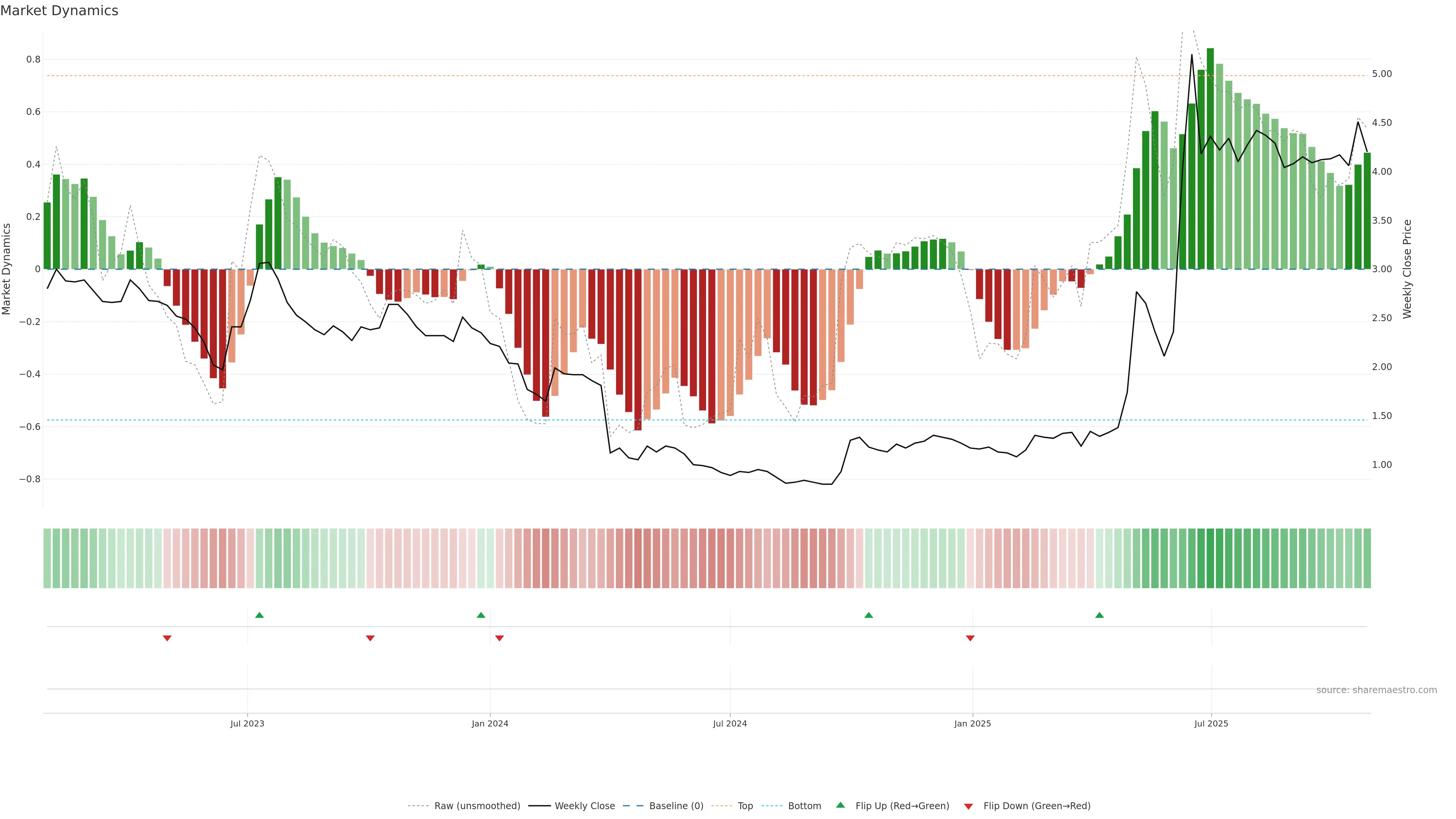
Task: Click the Bottom legend entry
Action: (804, 806)
